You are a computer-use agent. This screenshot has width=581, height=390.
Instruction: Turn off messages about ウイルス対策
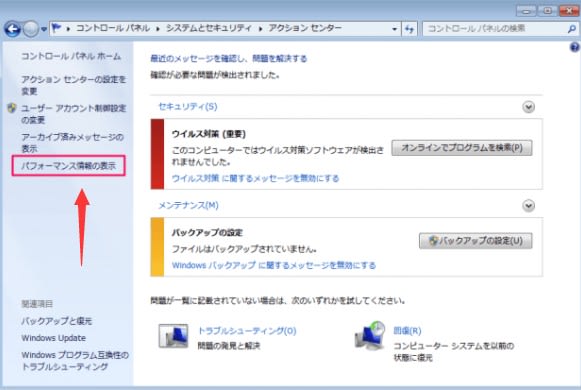coord(255,178)
